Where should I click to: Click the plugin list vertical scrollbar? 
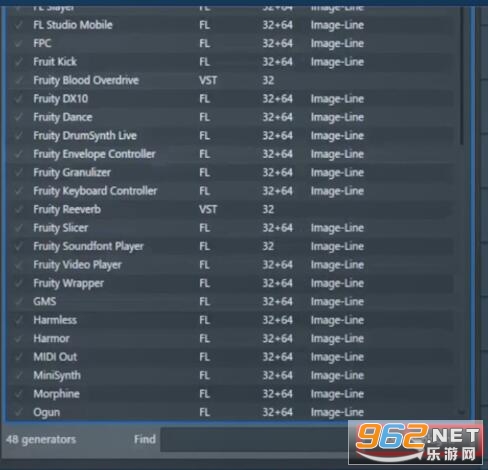click(462, 77)
